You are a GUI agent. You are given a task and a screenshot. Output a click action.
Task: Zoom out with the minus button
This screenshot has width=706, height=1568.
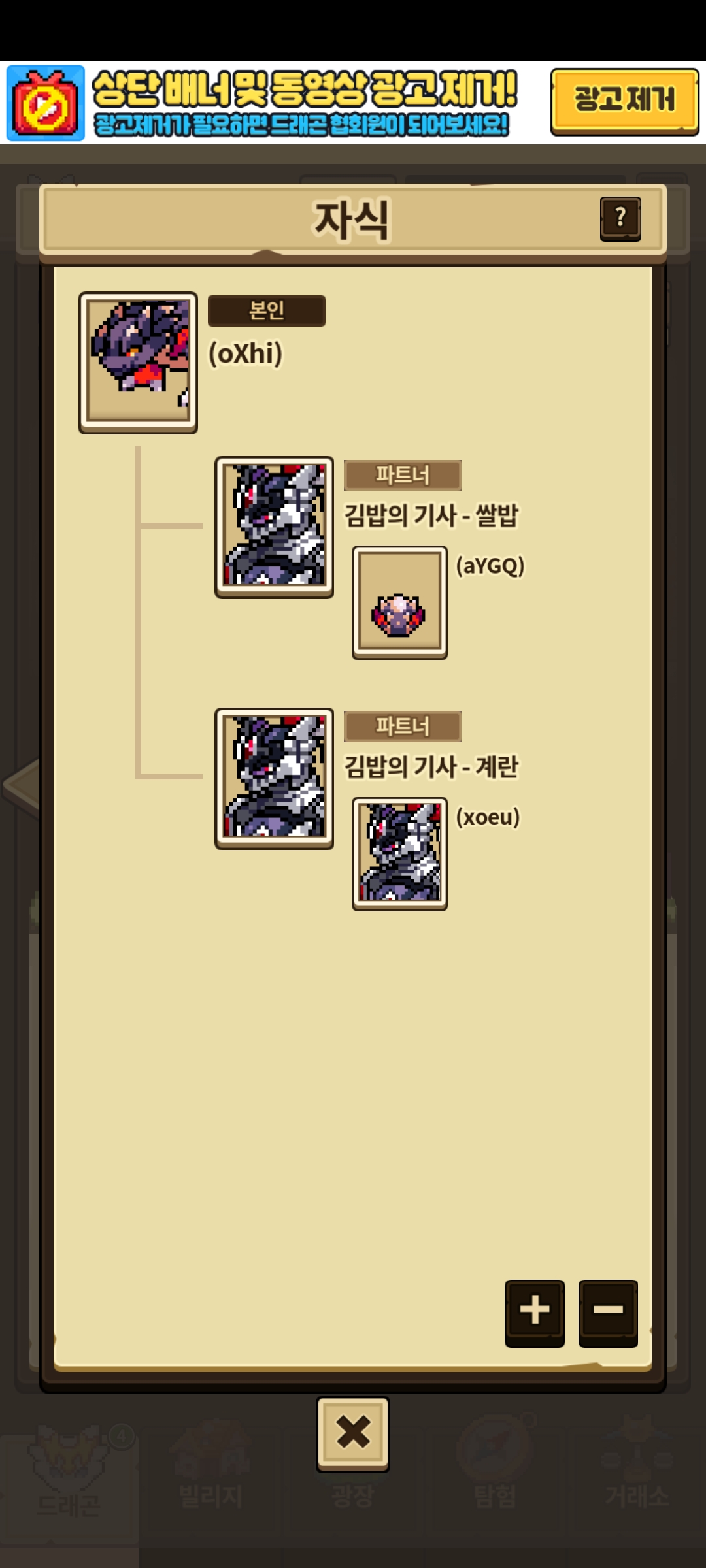(x=608, y=1313)
